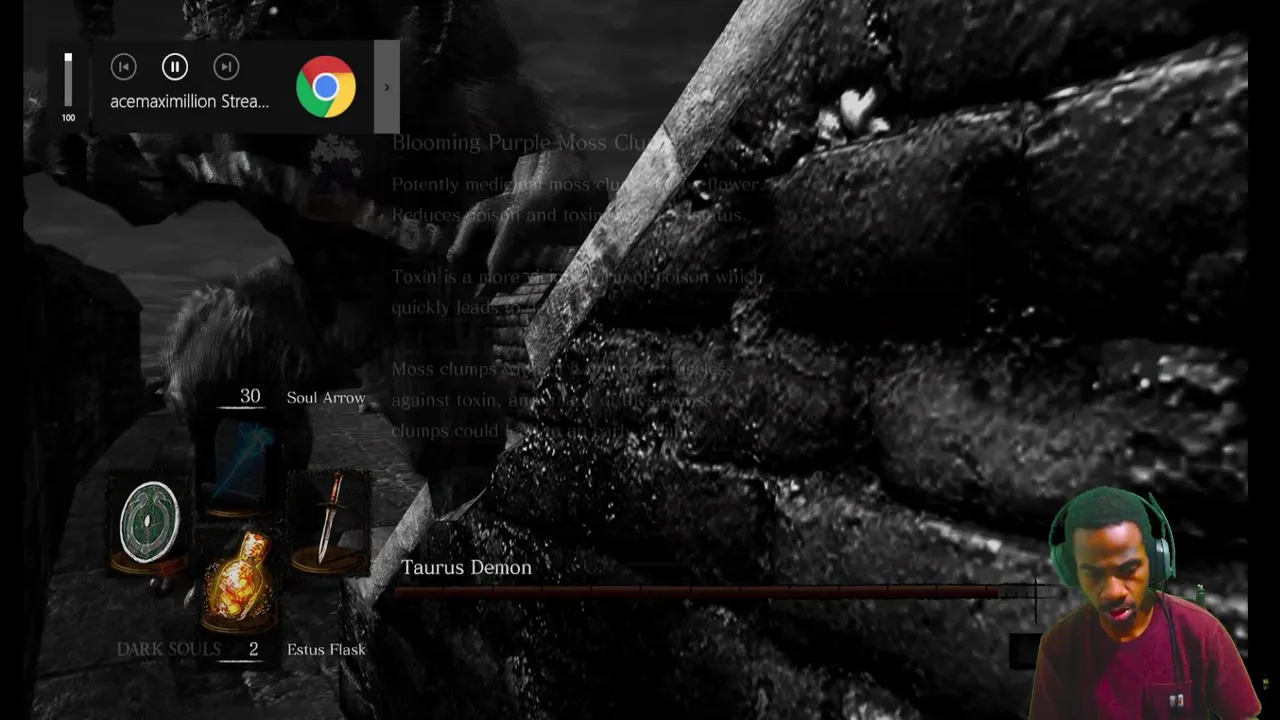Skip to next track in media overlay
1280x720 pixels.
pos(226,67)
